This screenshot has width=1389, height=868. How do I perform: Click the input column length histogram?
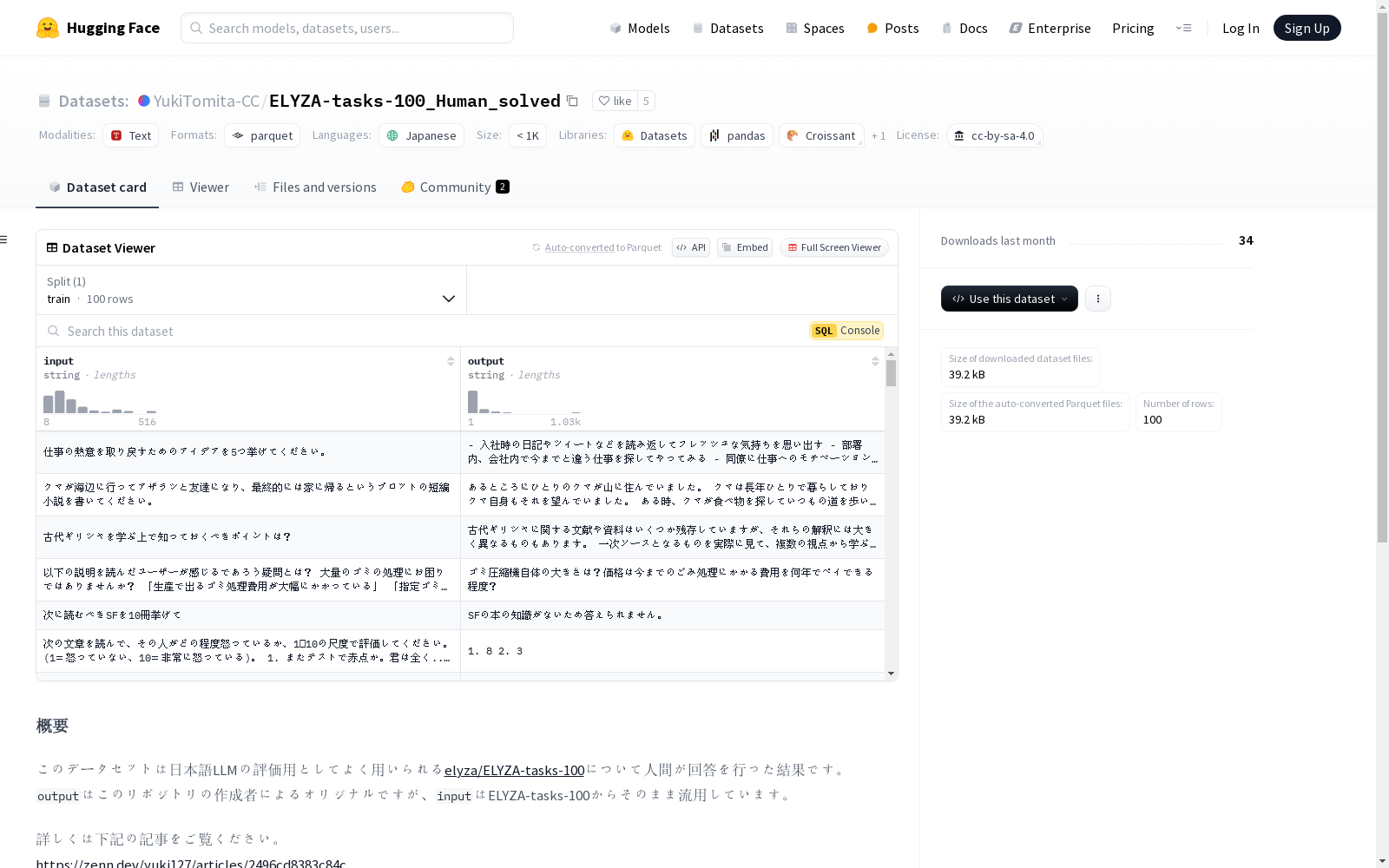pyautogui.click(x=100, y=402)
